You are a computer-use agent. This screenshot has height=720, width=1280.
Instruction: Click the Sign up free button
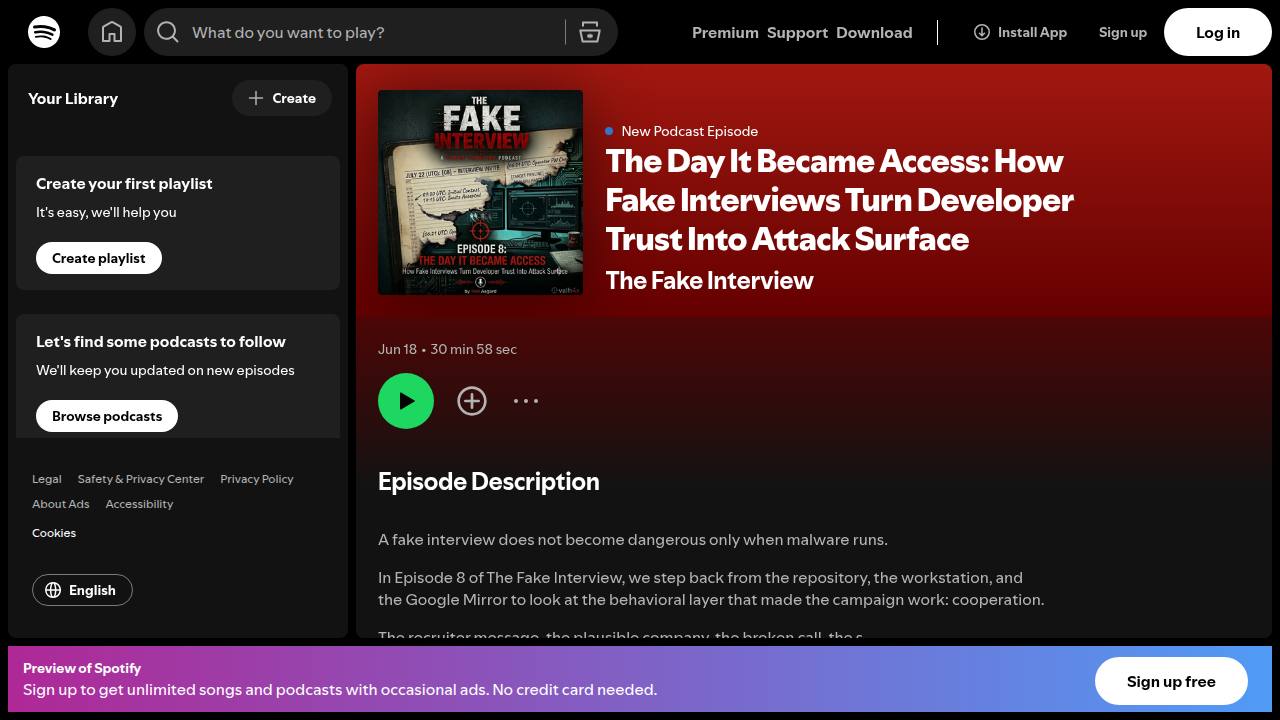click(1171, 682)
